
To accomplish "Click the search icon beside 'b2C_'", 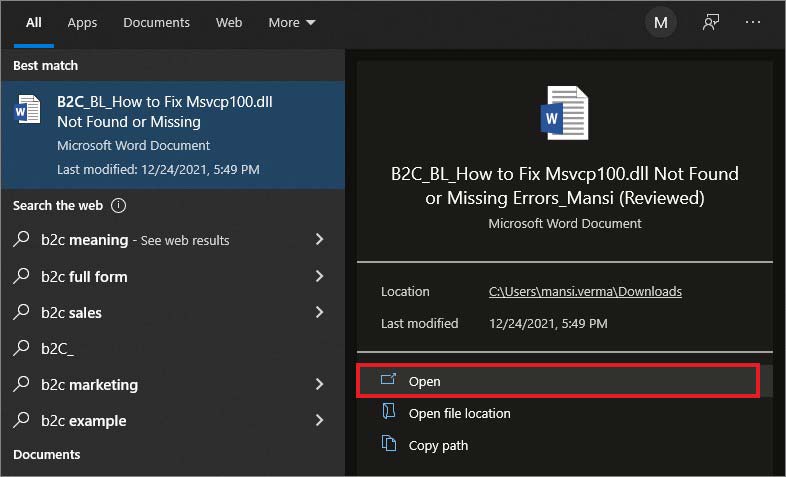I will point(21,348).
